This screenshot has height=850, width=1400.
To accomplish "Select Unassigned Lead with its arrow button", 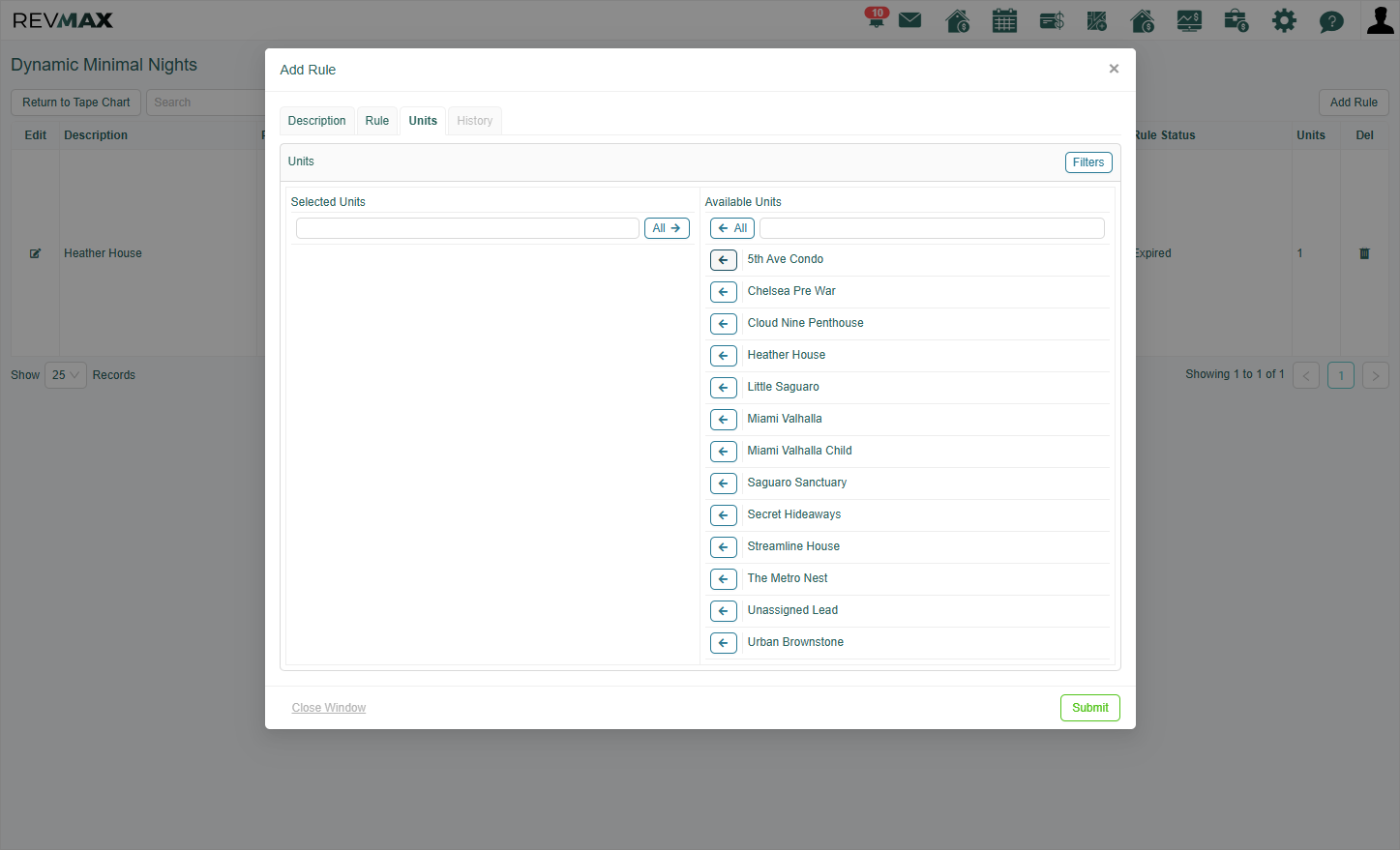I will pos(723,611).
